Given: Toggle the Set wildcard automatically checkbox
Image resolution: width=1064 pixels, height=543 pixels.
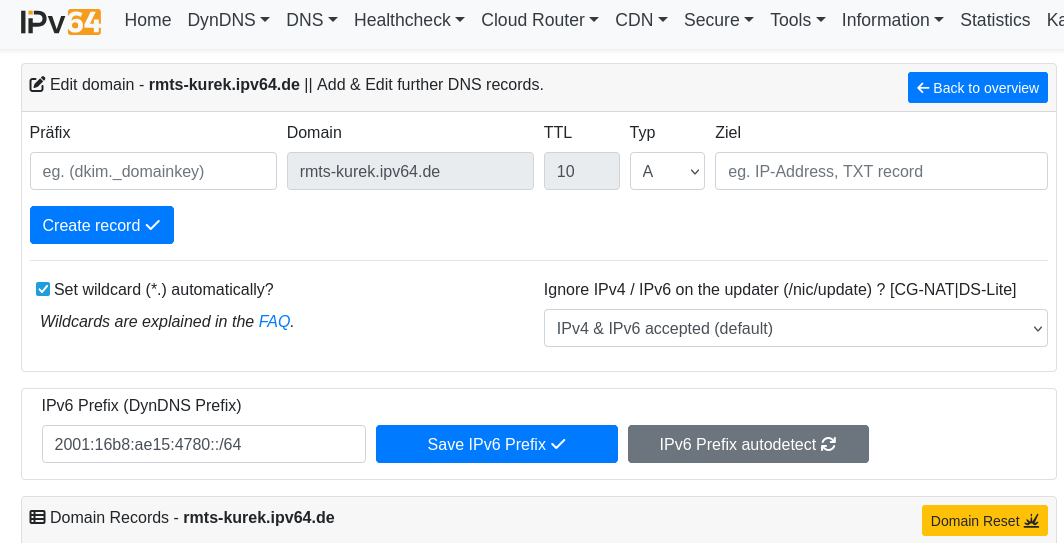Looking at the screenshot, I should (x=43, y=290).
